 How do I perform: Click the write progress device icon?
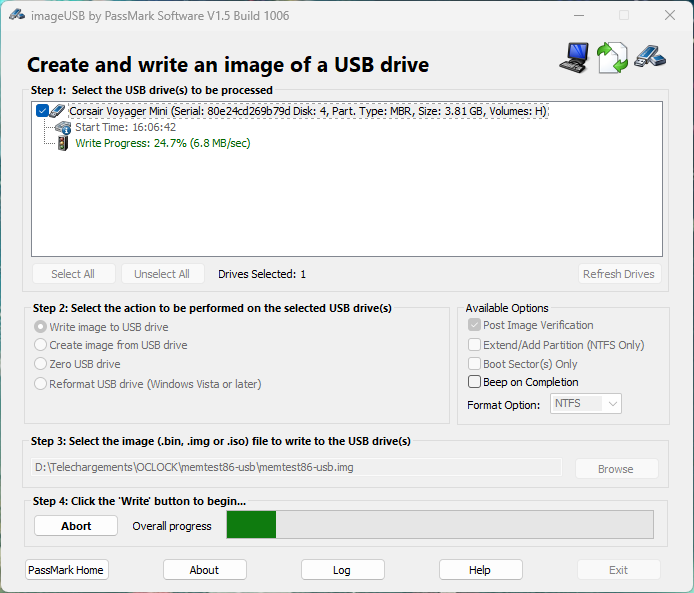point(63,143)
